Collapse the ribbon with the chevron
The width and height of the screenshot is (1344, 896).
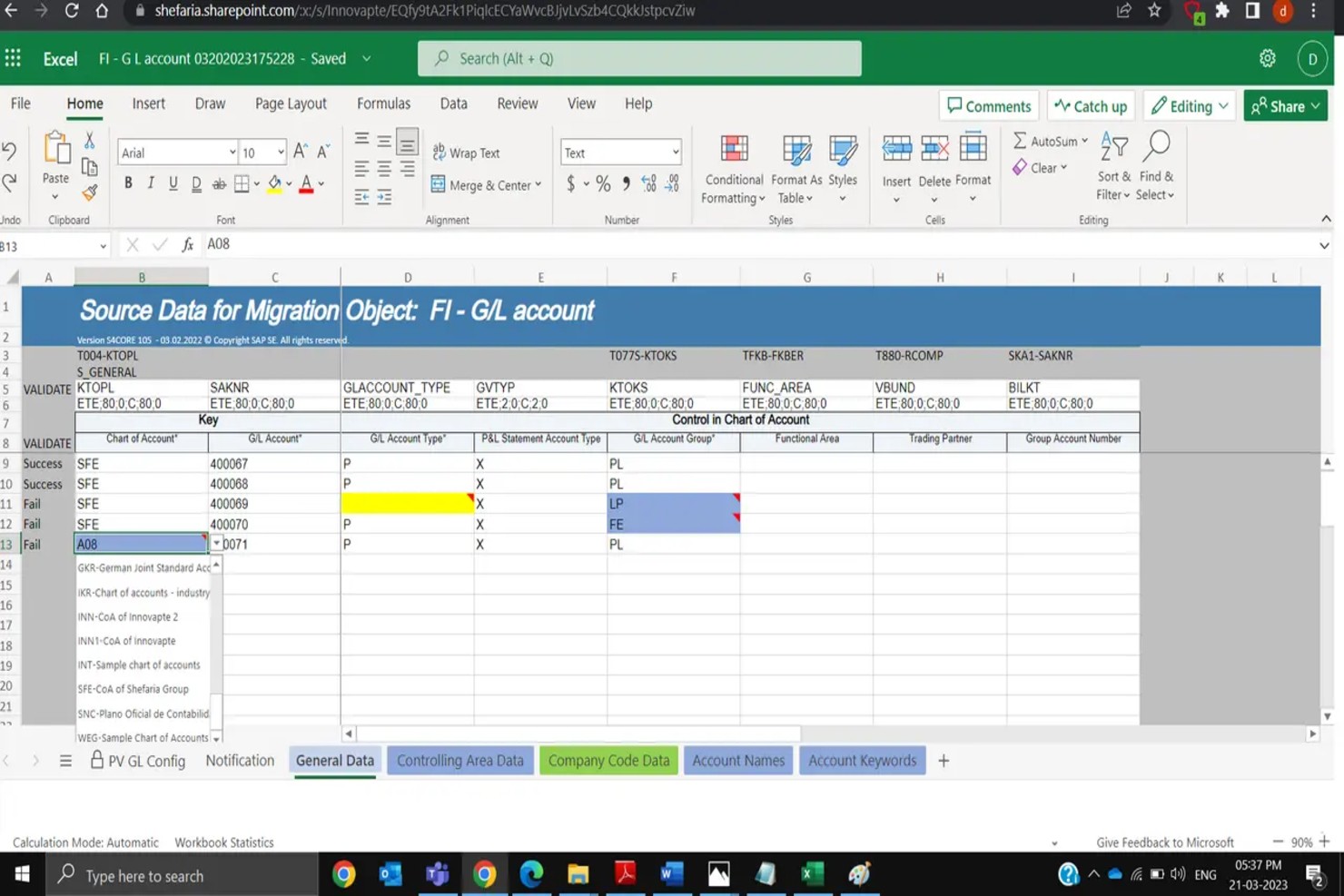(1326, 219)
